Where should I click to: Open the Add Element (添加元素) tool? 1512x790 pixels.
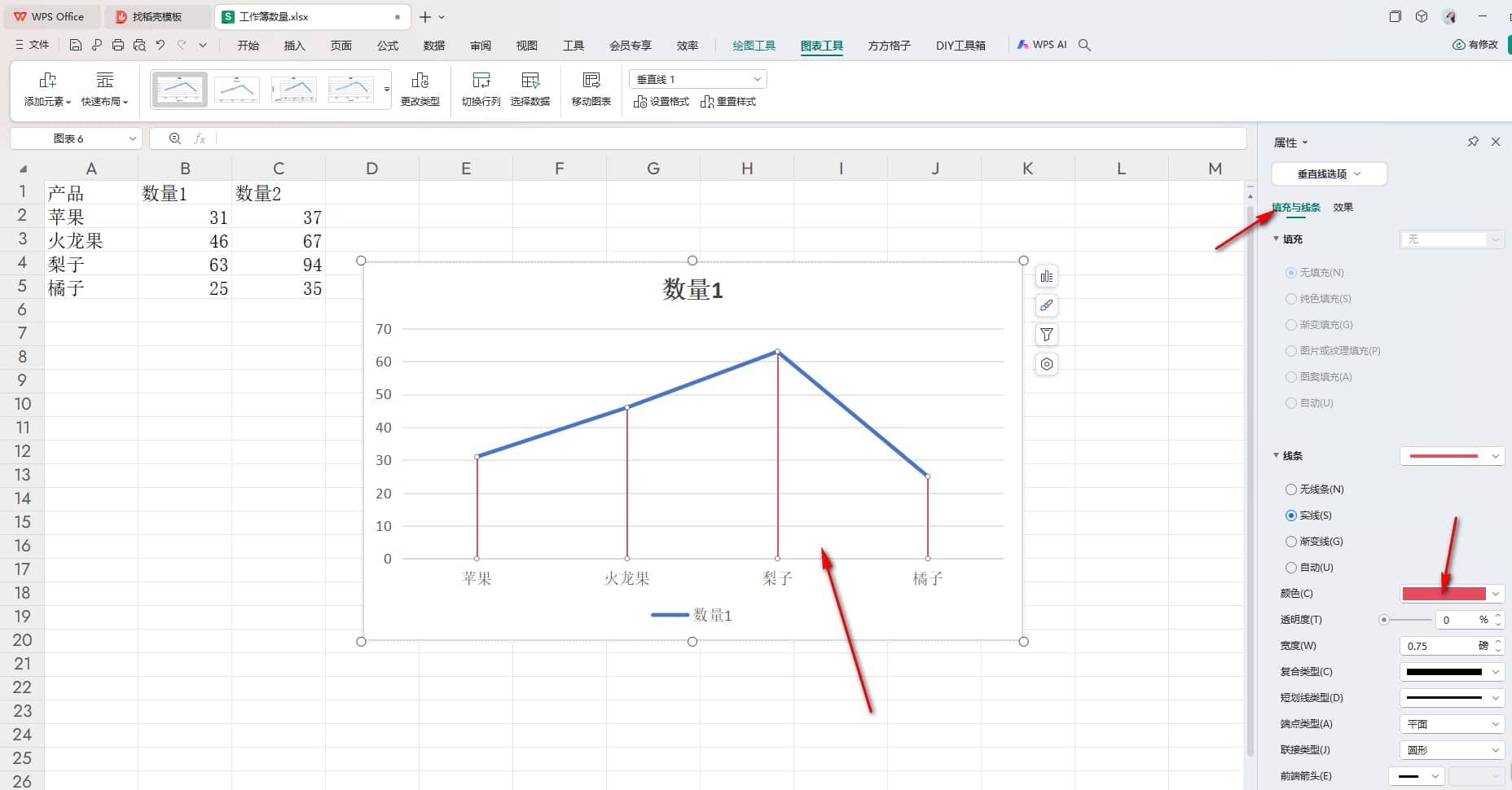click(47, 90)
